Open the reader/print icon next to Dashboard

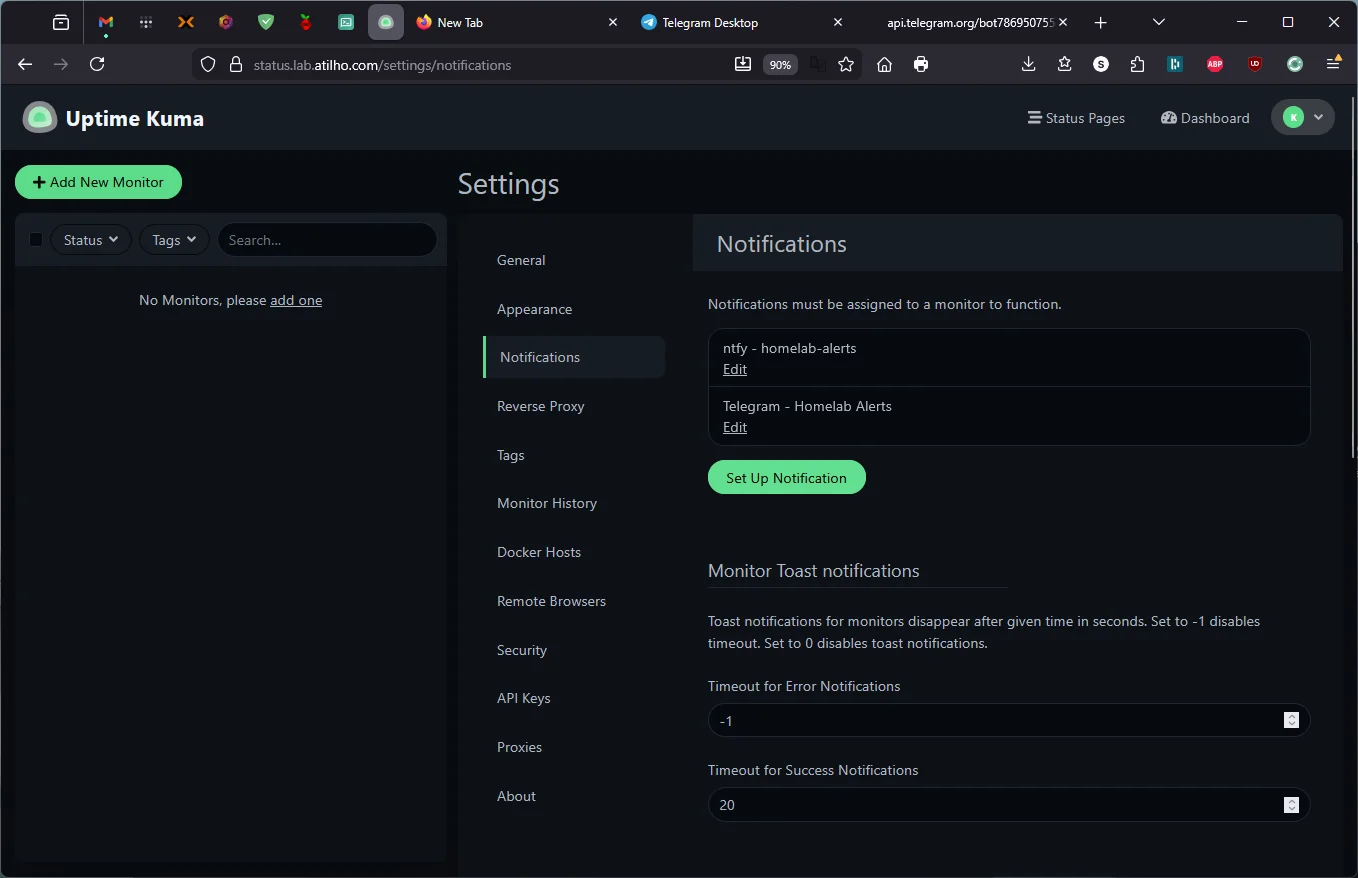[x=921, y=64]
